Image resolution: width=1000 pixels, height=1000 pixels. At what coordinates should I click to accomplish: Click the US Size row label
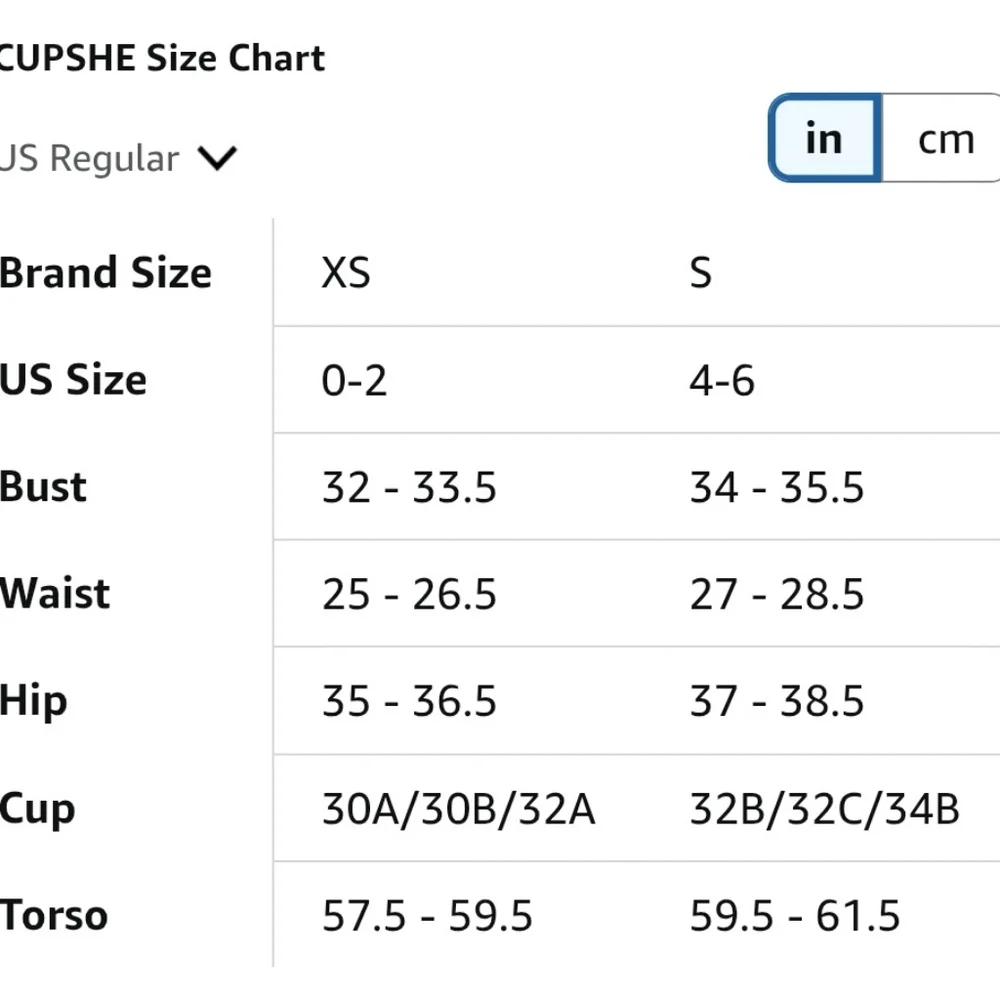(x=73, y=380)
